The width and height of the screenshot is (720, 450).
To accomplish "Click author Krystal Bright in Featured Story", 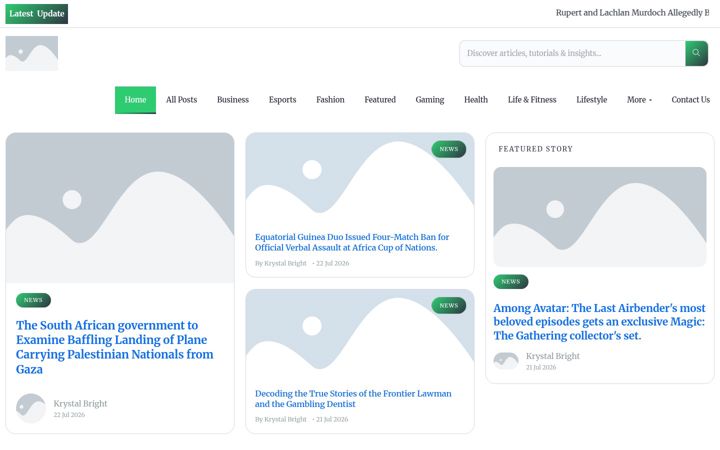I will [x=553, y=356].
